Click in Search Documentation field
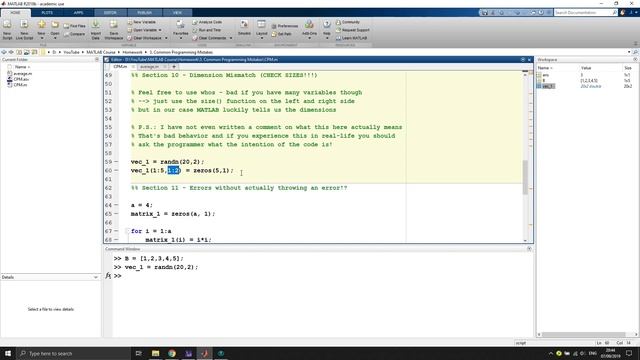 click(583, 13)
